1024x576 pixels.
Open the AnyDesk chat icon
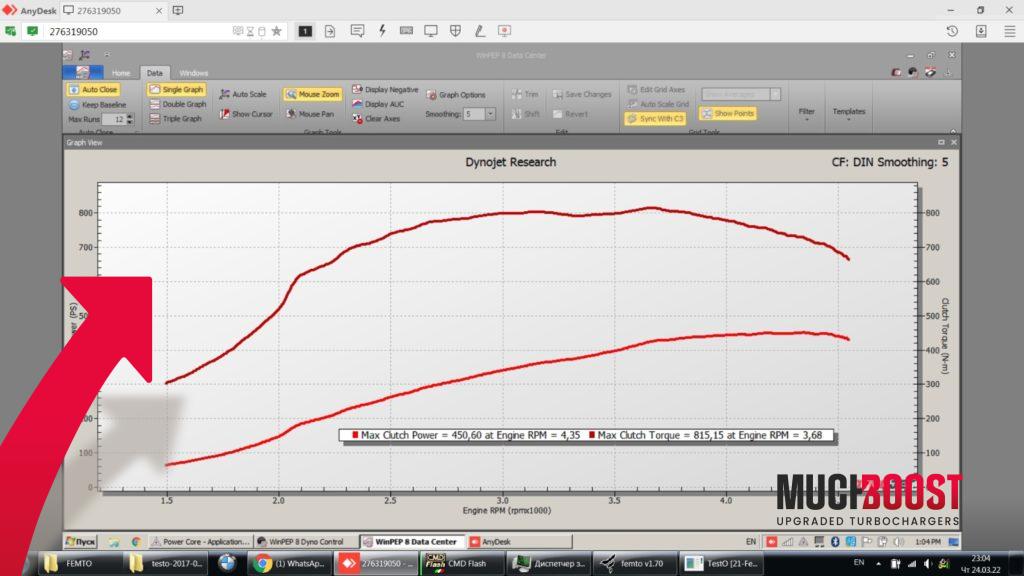click(357, 31)
